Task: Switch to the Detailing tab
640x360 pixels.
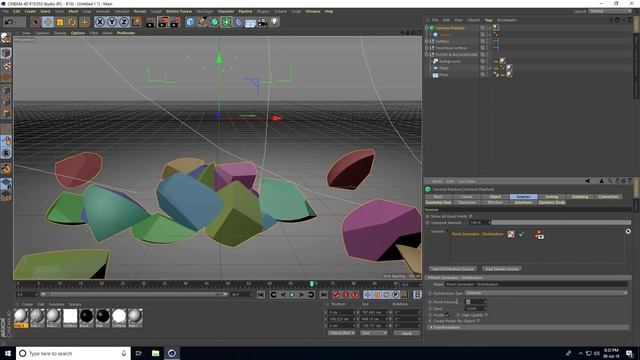Action: pos(580,197)
